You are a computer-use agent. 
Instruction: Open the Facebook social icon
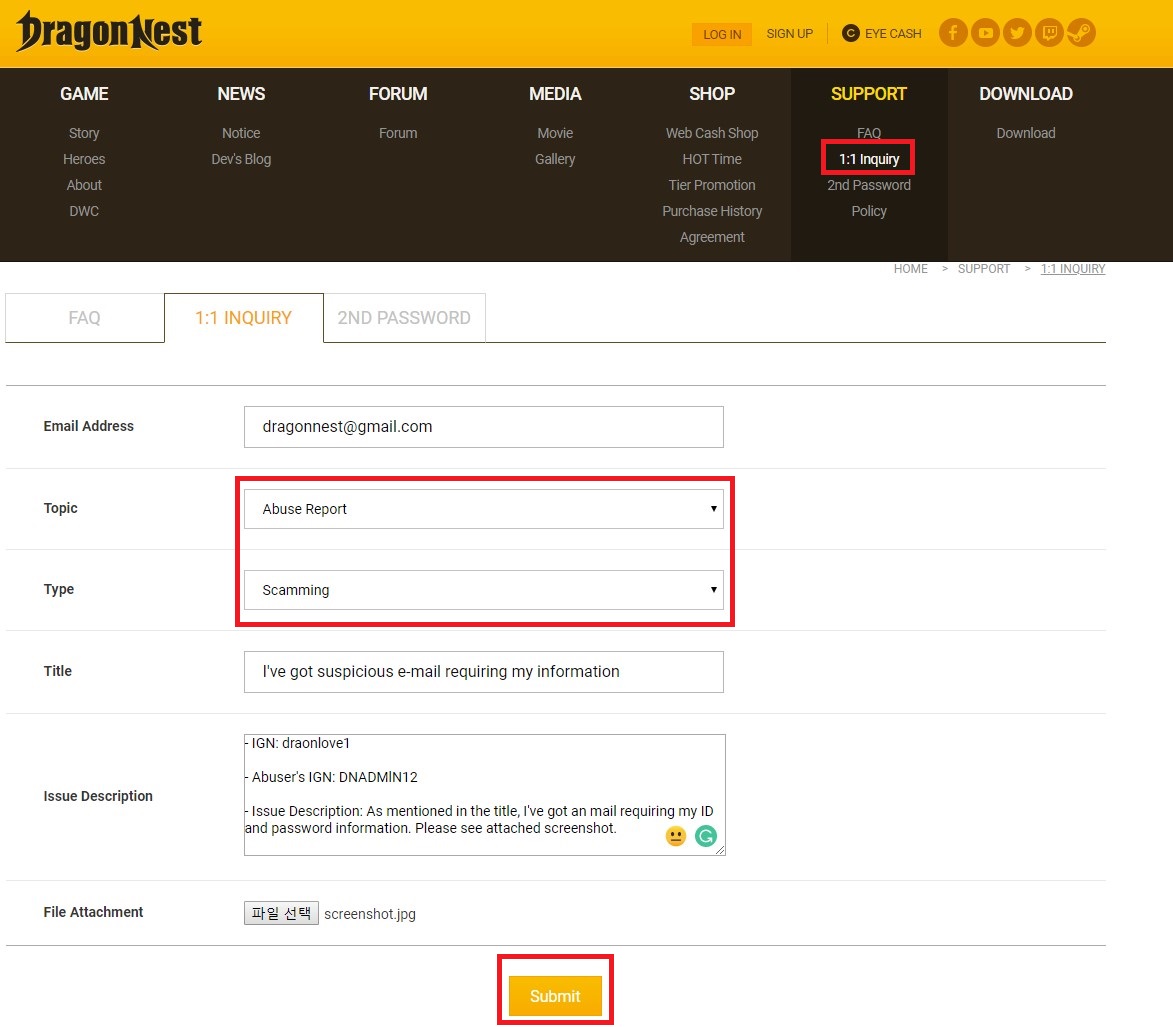pyautogui.click(x=953, y=33)
